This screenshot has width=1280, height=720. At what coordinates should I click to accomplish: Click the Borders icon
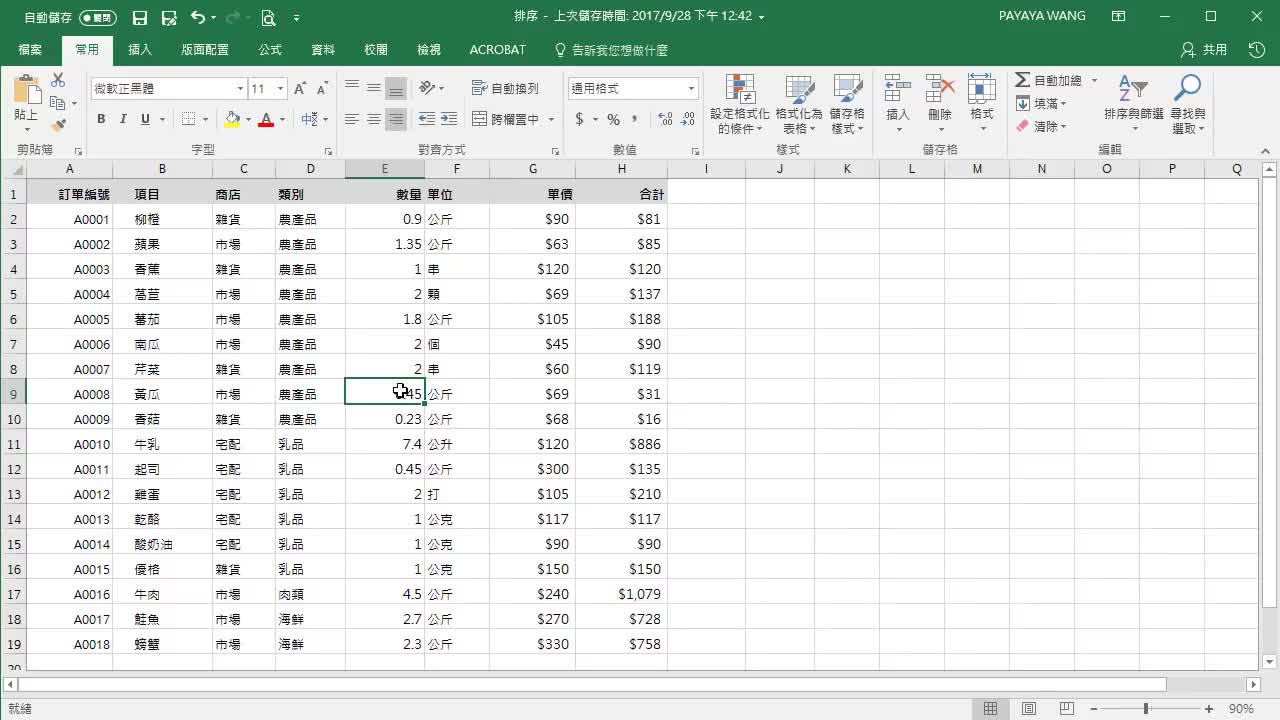click(x=189, y=119)
